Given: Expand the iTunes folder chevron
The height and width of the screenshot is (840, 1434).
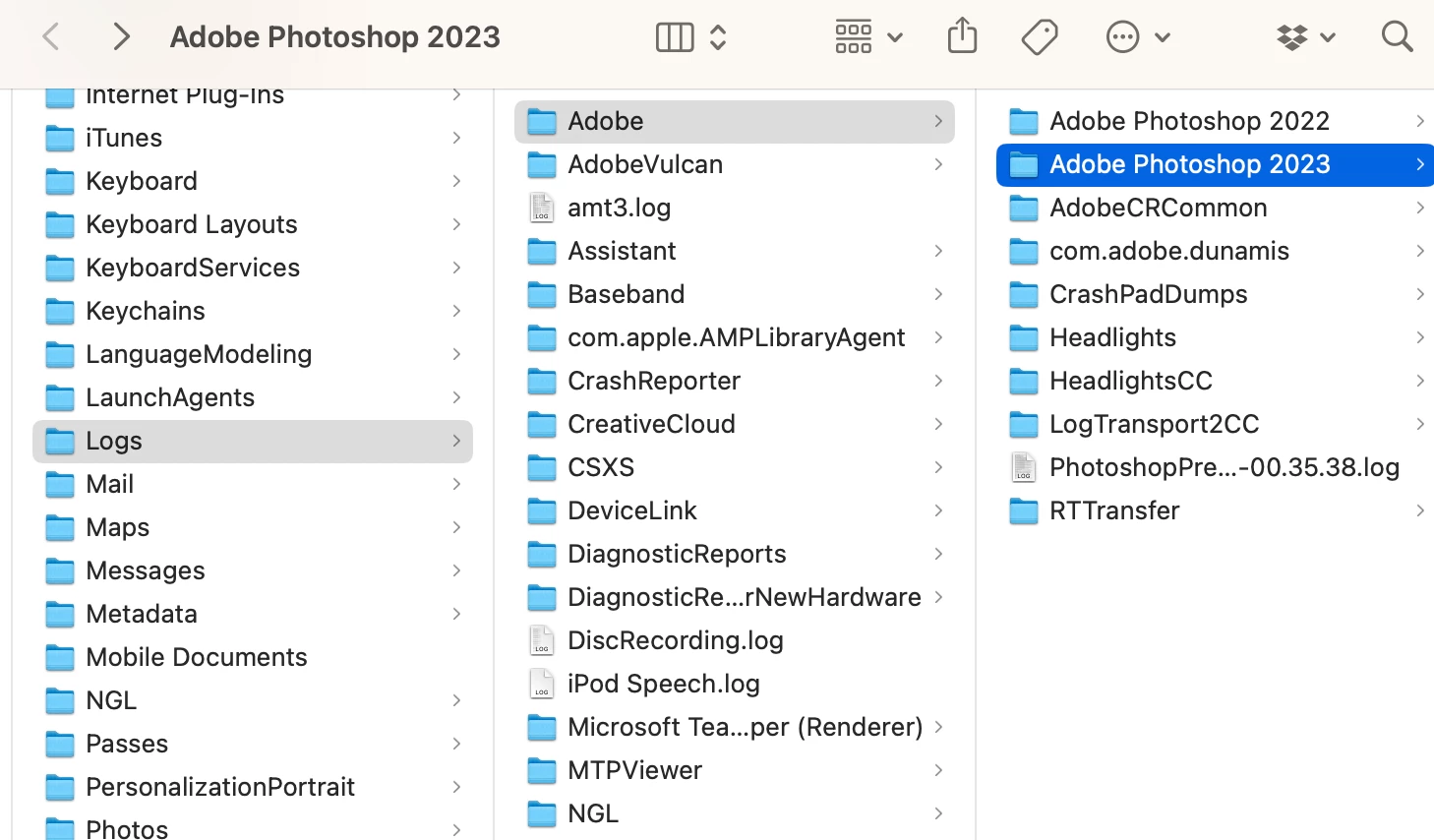Looking at the screenshot, I should tap(456, 138).
